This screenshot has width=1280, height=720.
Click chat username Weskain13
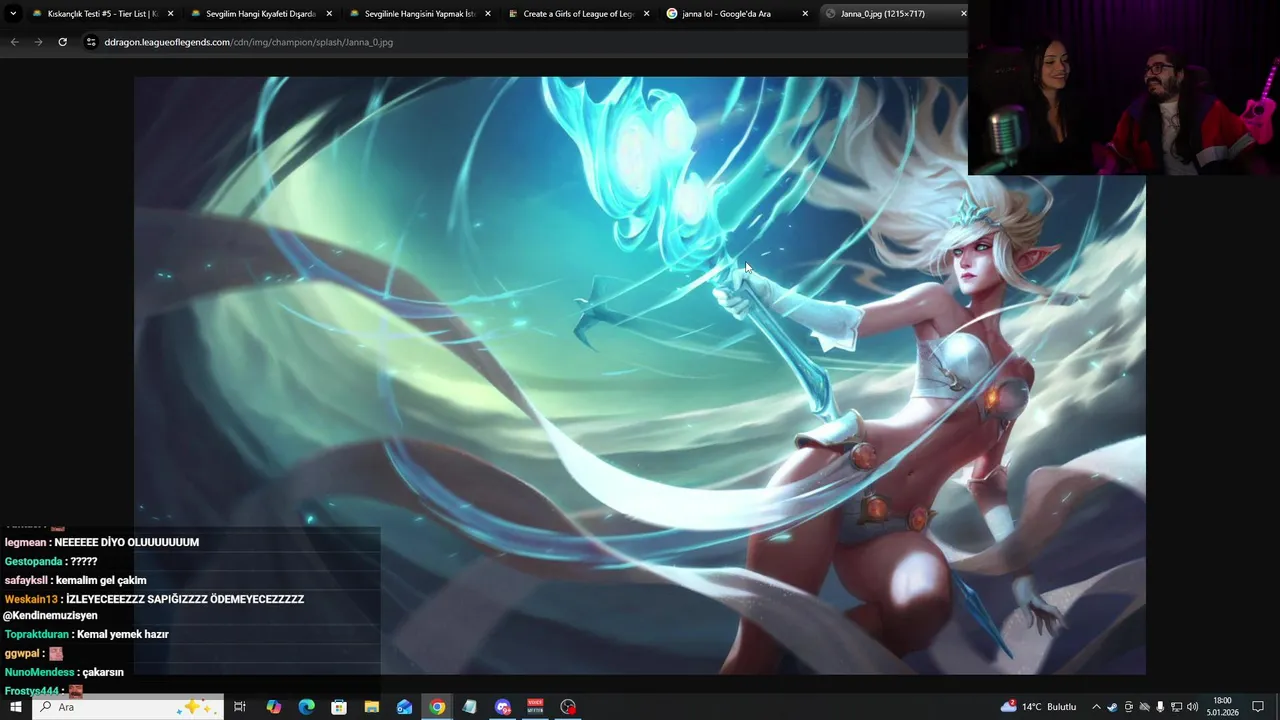pos(31,599)
